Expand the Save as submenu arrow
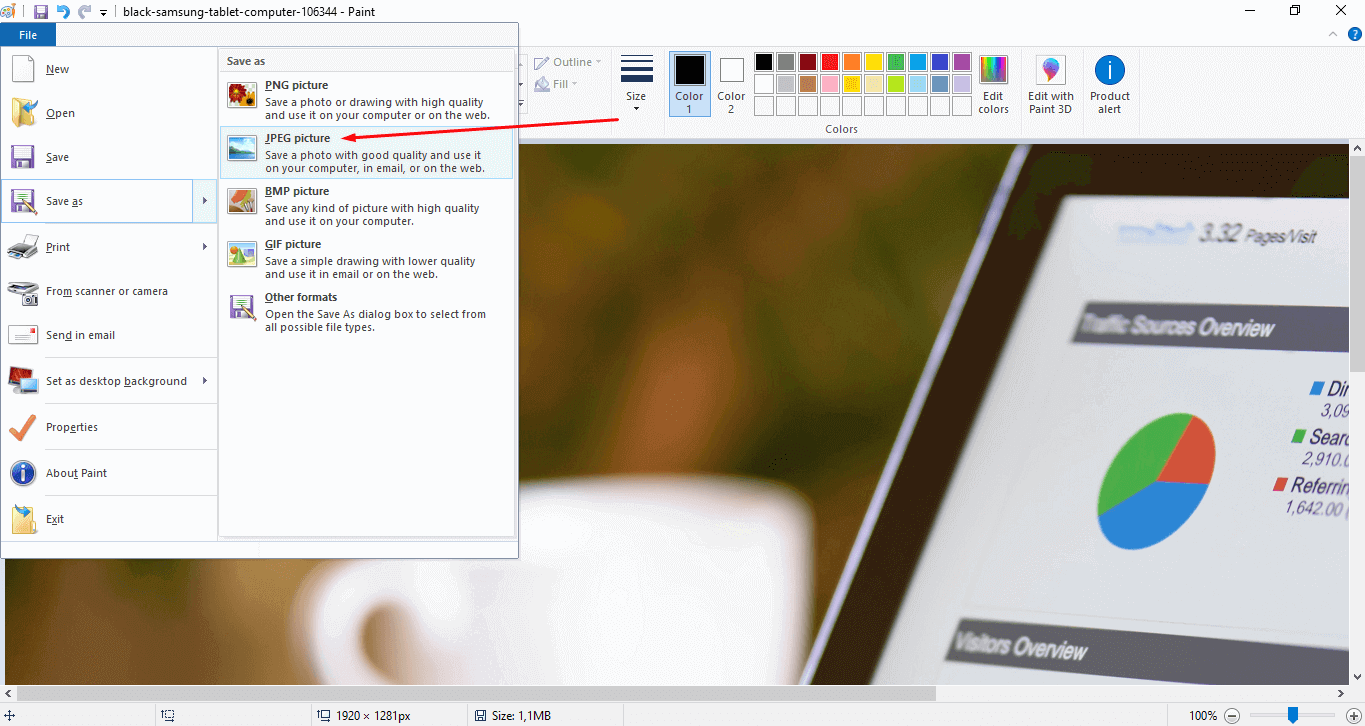 [204, 201]
